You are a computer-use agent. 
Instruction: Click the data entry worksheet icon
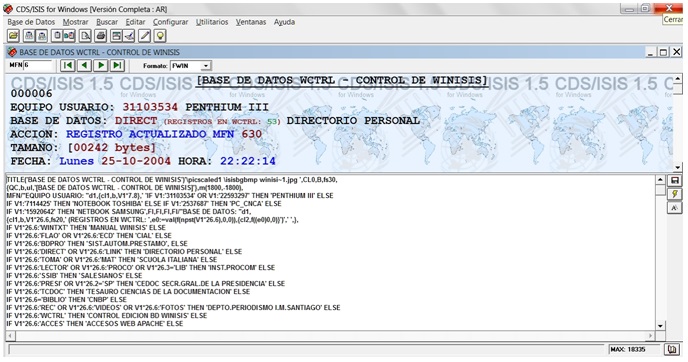(116, 36)
